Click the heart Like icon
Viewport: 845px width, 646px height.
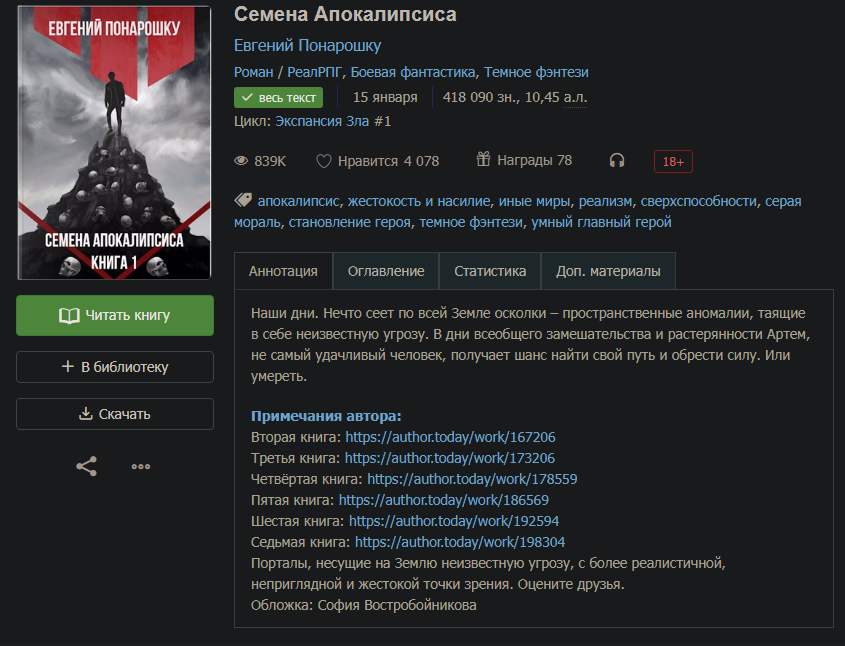point(323,161)
